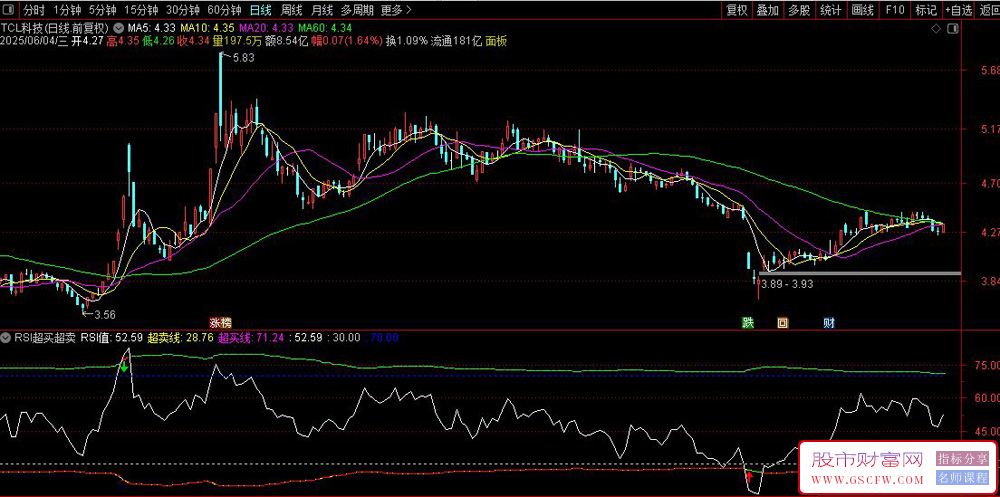The image size is (1000, 497).
Task: Expand the 更多 periods menu
Action: (396, 10)
